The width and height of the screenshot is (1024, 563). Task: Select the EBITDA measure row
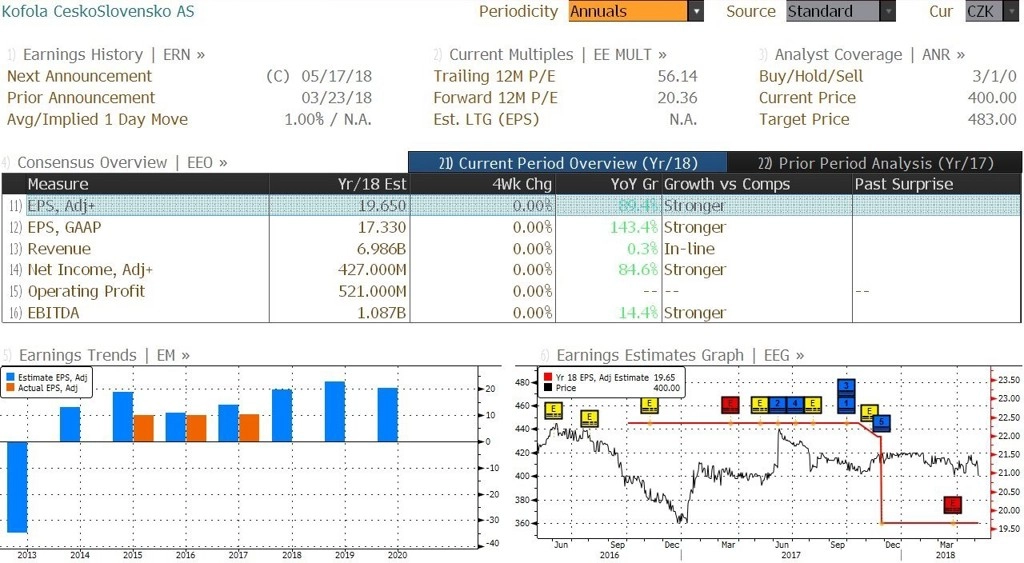(x=511, y=313)
